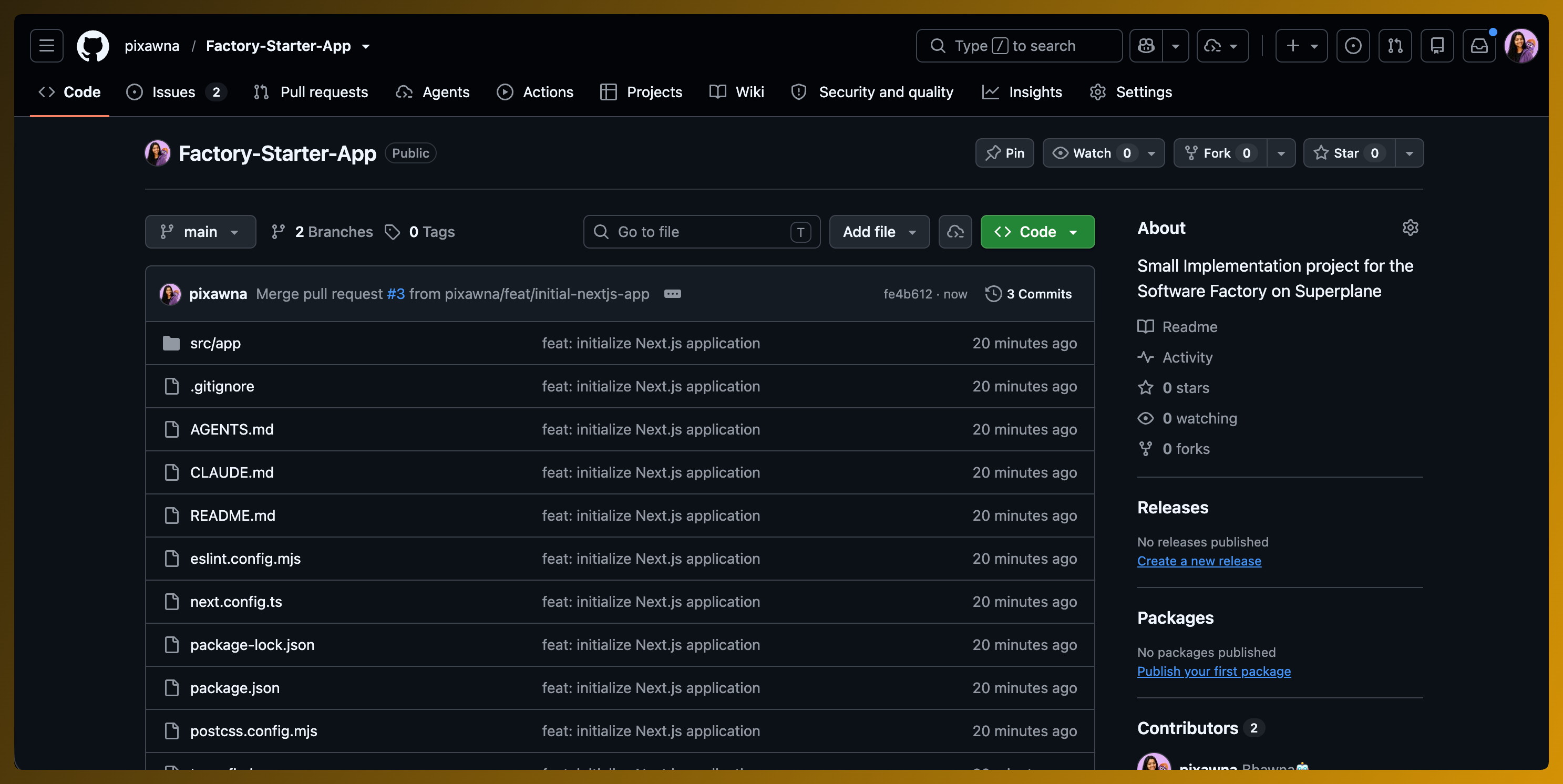Click pixawna author name in commit row
The height and width of the screenshot is (784, 1563).
click(x=218, y=294)
